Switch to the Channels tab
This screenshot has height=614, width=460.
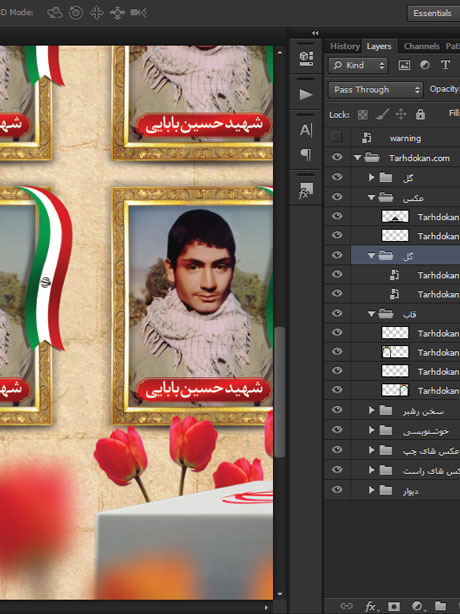[421, 46]
